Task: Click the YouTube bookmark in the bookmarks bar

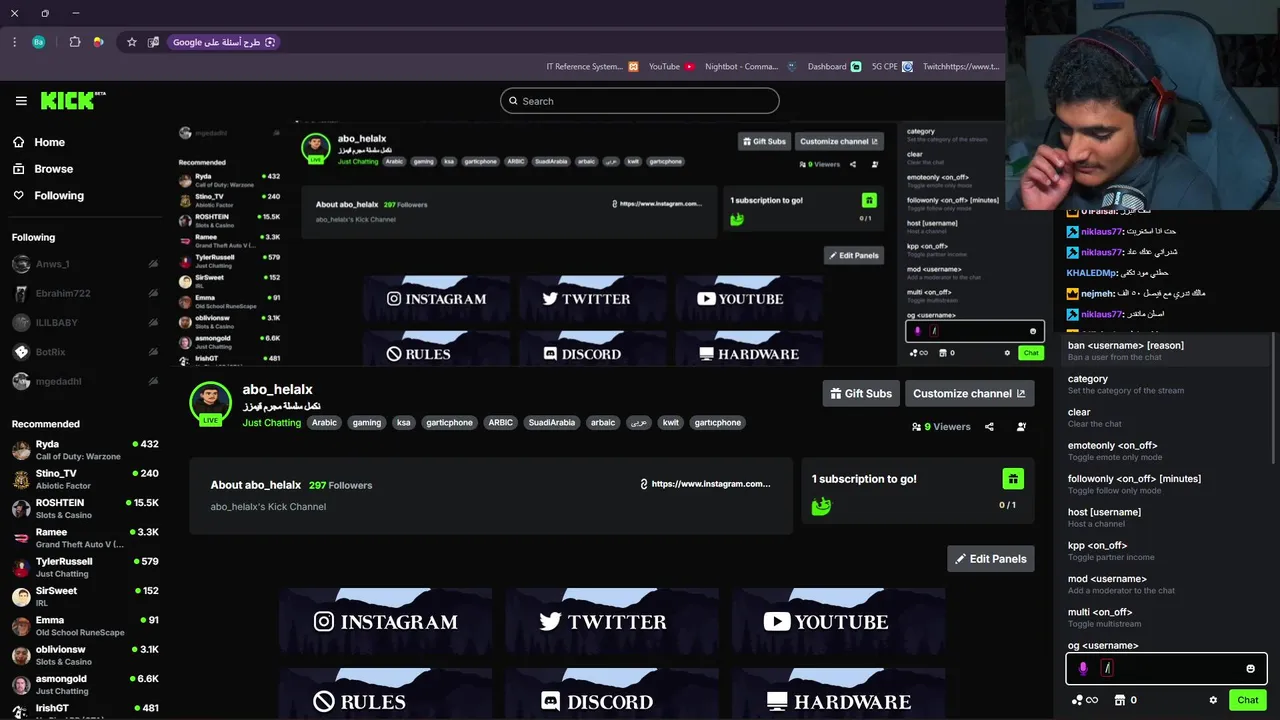Action: [671, 66]
